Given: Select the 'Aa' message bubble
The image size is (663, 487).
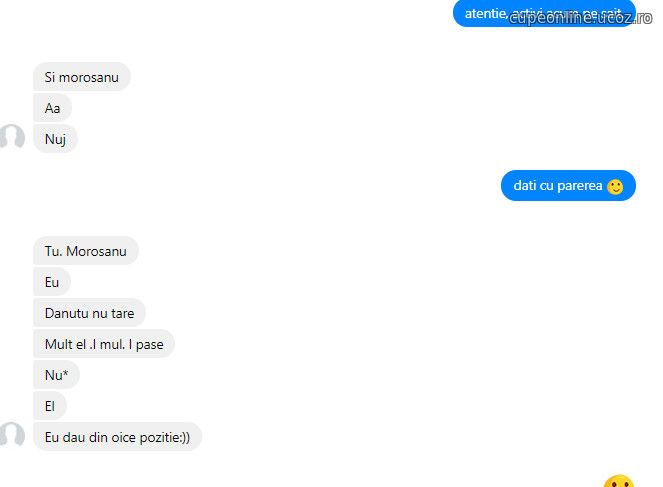Looking at the screenshot, I should [x=52, y=108].
